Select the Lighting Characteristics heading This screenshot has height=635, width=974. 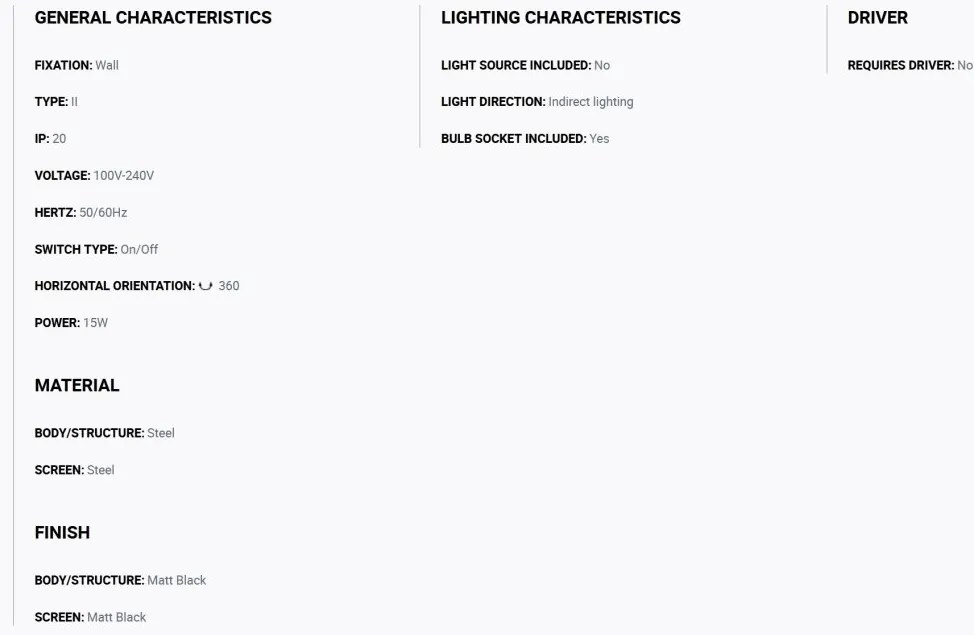coord(561,17)
